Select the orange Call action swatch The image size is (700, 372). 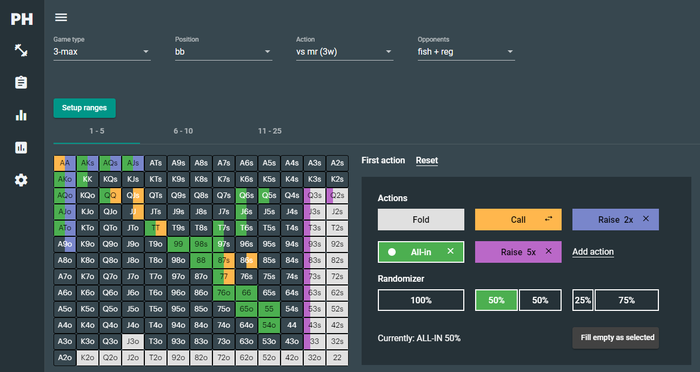click(x=518, y=219)
